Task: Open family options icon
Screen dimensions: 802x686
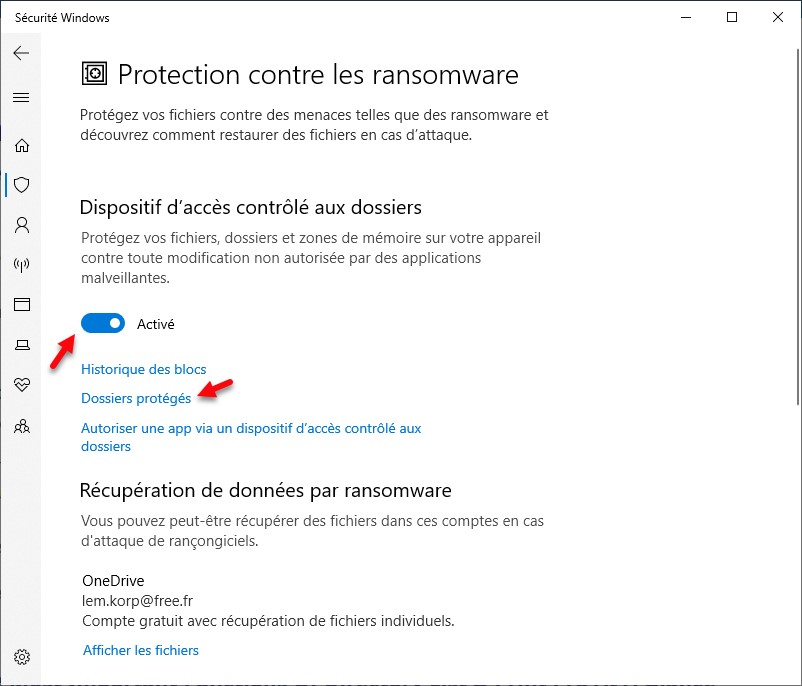Action: (21, 426)
